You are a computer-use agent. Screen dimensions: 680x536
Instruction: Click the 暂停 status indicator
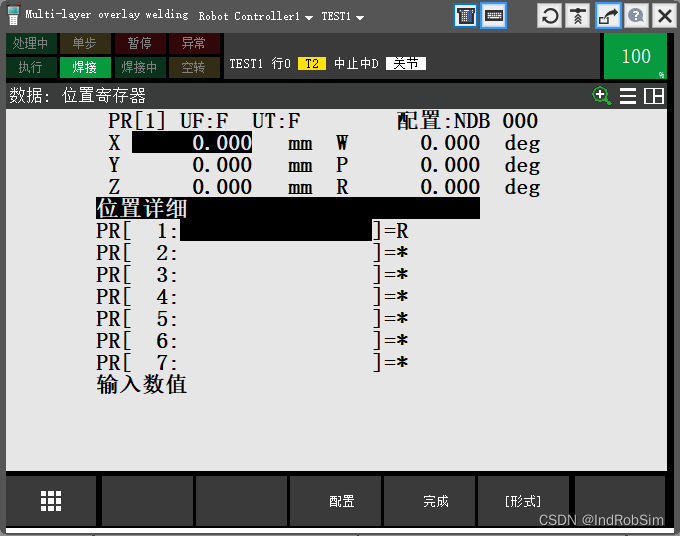click(140, 43)
